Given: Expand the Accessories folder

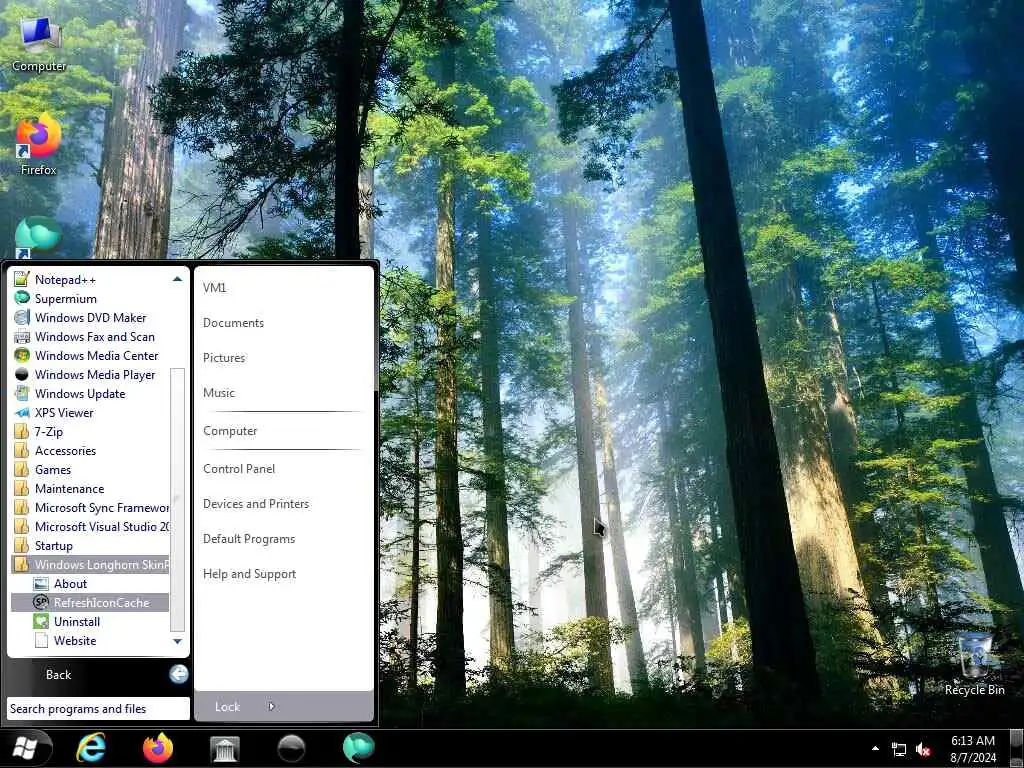Looking at the screenshot, I should tap(90, 451).
